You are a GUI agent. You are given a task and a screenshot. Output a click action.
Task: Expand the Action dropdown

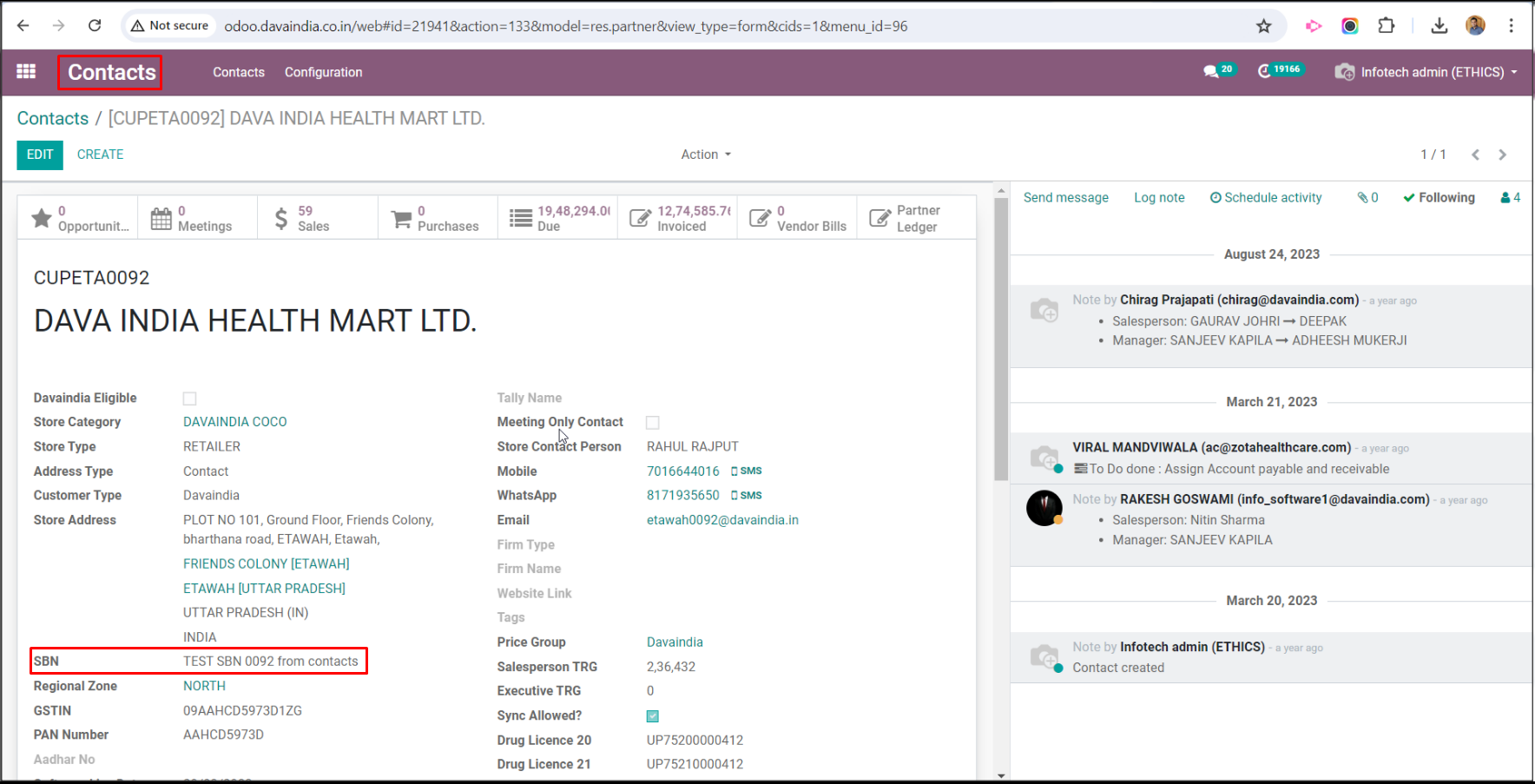(705, 155)
